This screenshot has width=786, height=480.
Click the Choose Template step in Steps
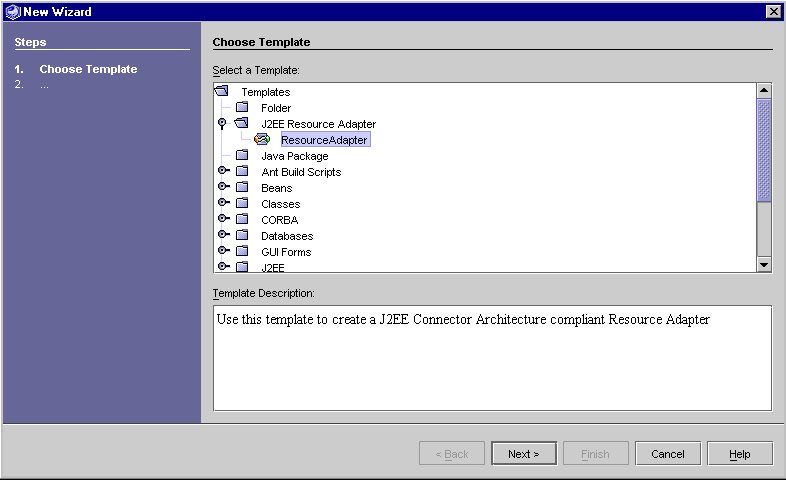click(88, 69)
